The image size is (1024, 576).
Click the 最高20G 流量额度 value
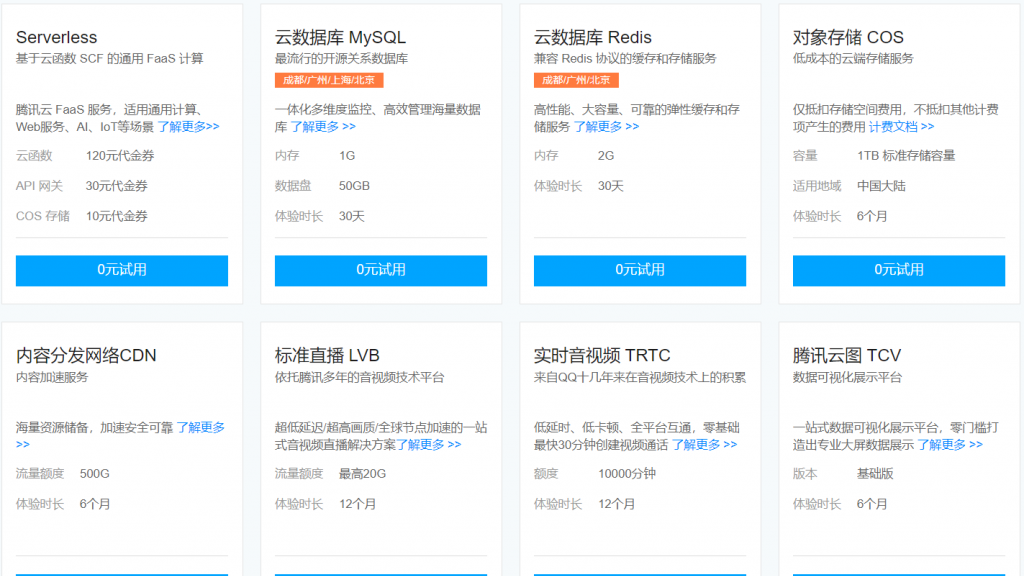tap(362, 474)
